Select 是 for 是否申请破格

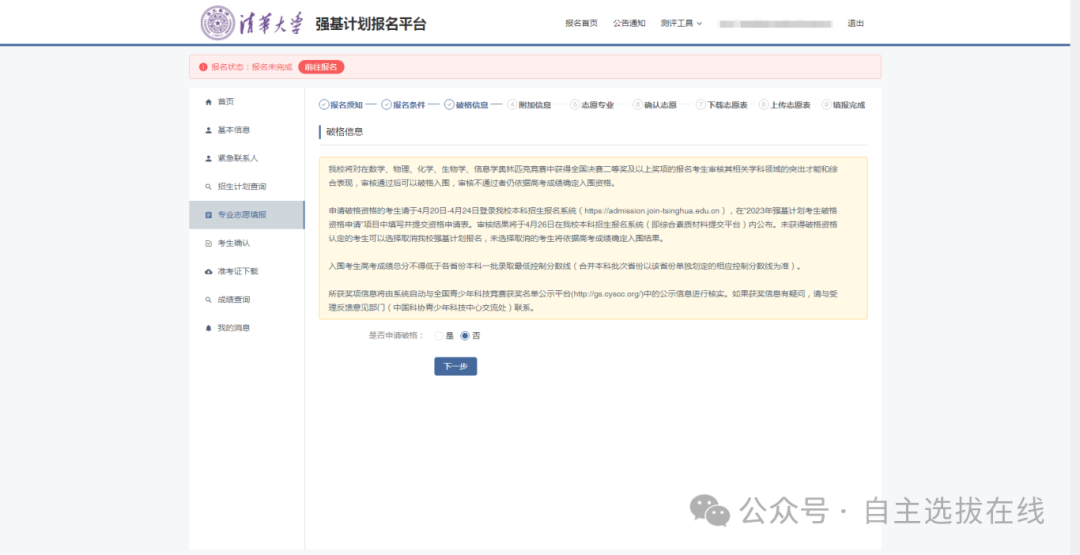440,336
